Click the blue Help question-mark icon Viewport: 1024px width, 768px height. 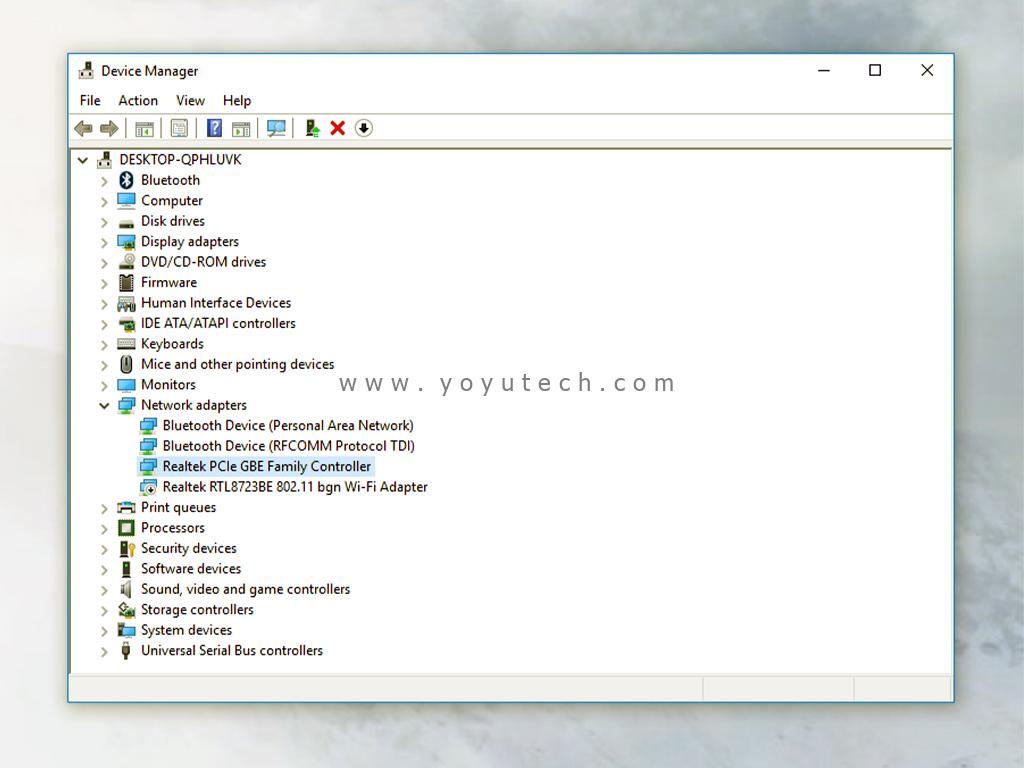(x=214, y=128)
